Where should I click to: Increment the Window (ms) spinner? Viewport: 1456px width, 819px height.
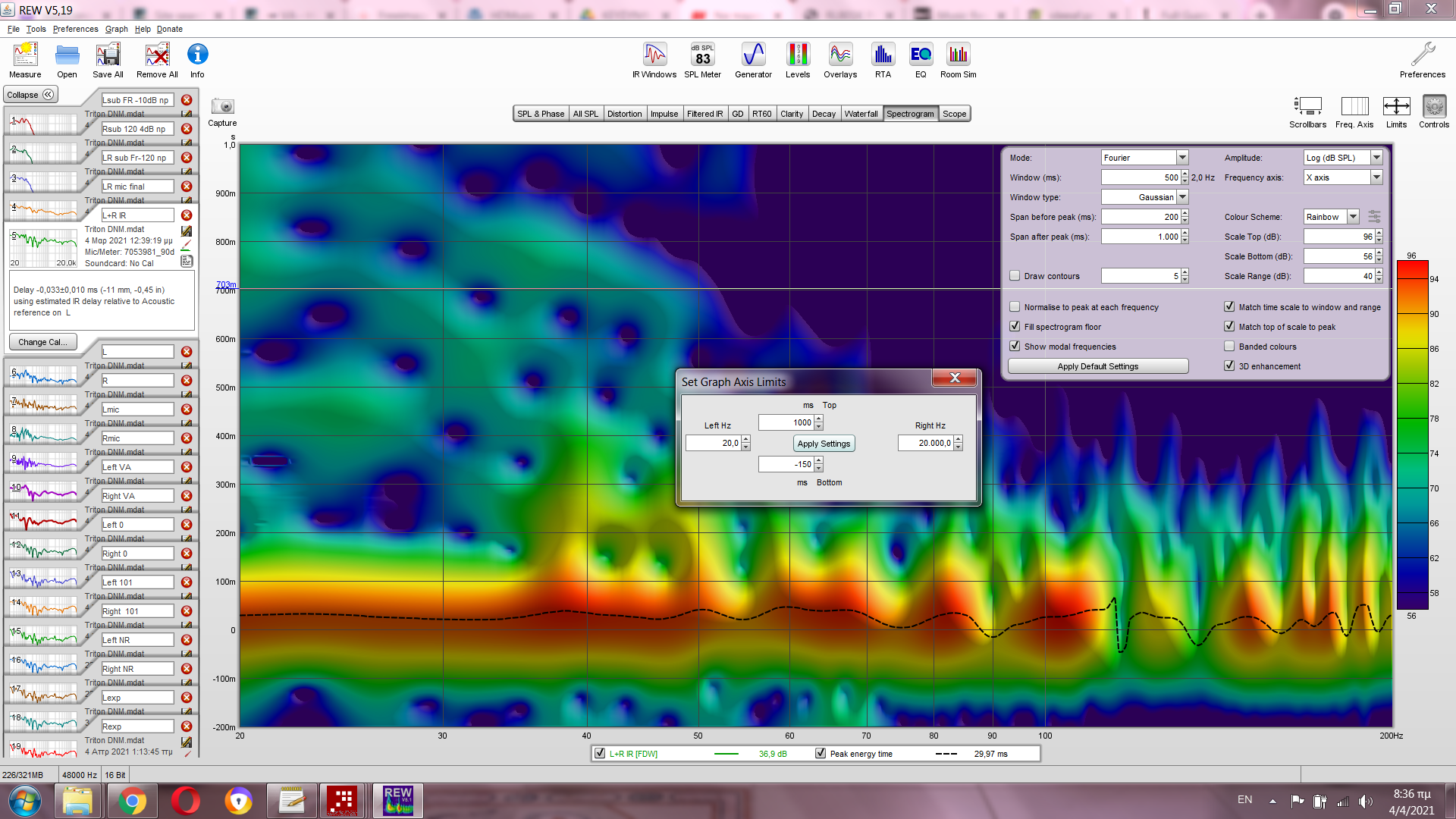(x=1185, y=174)
